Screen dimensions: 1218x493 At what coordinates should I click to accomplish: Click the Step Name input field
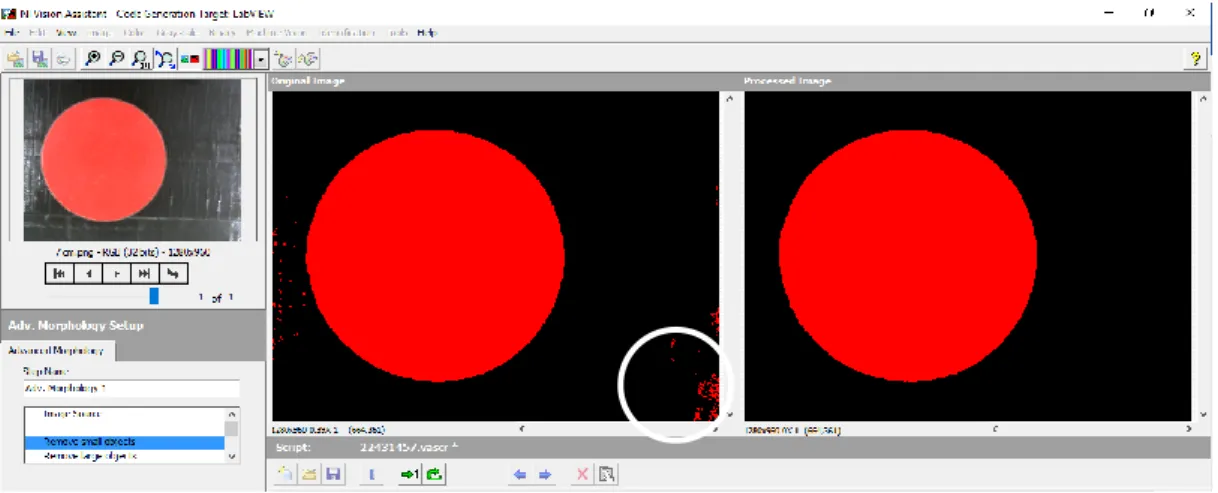tap(132, 388)
